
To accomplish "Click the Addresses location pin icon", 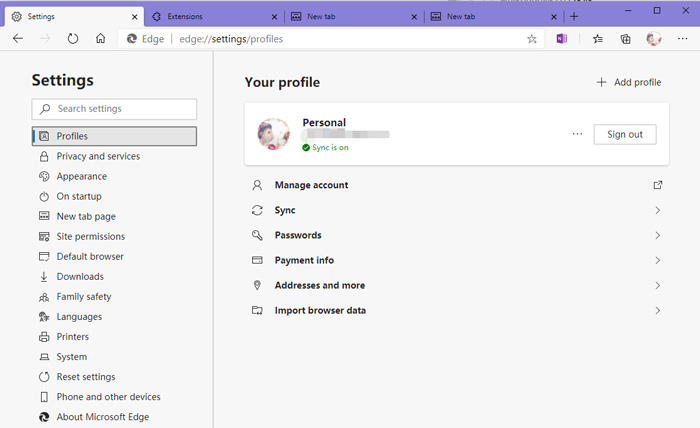I will (x=257, y=285).
